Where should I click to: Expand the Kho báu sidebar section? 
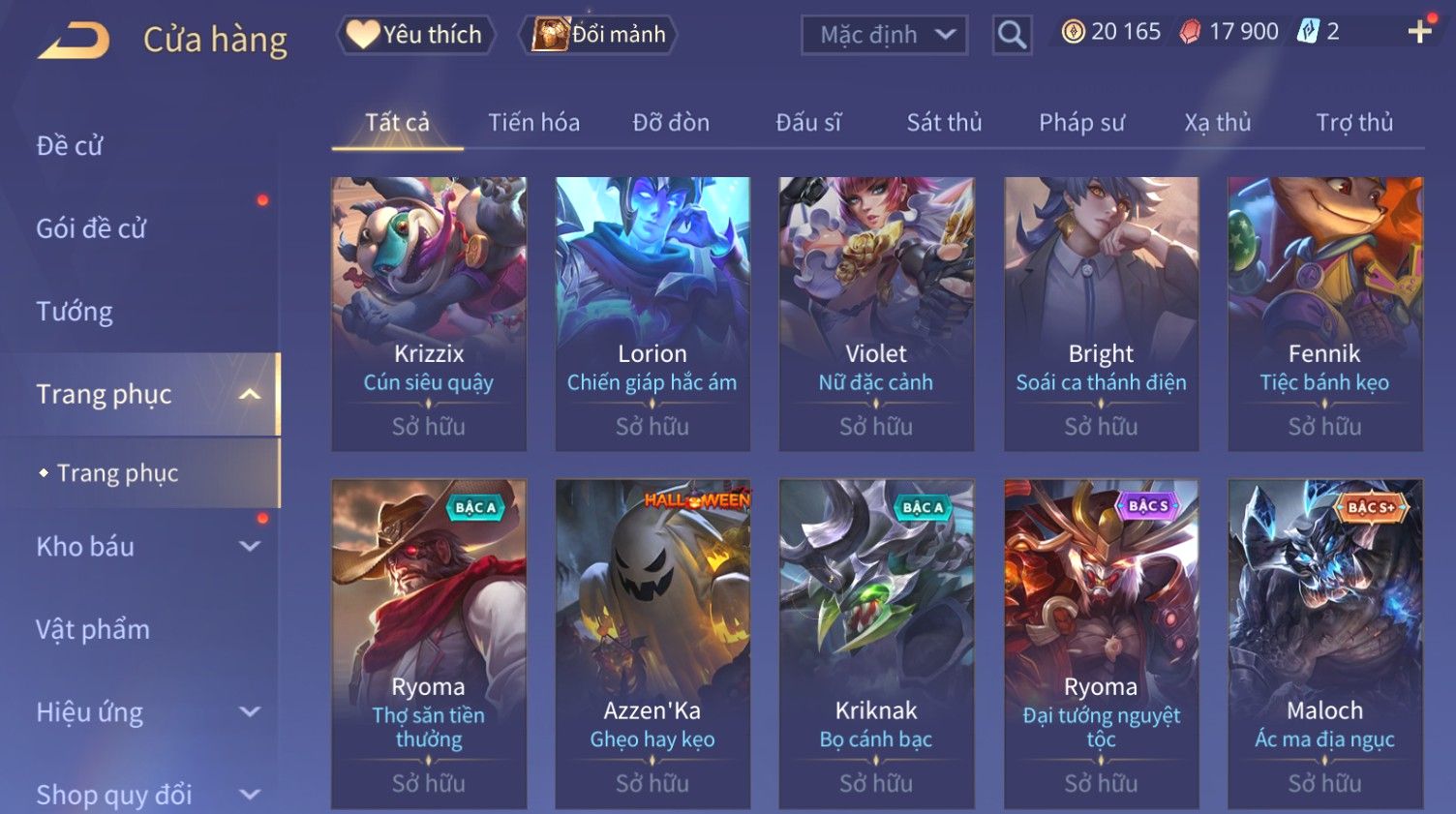(x=250, y=546)
